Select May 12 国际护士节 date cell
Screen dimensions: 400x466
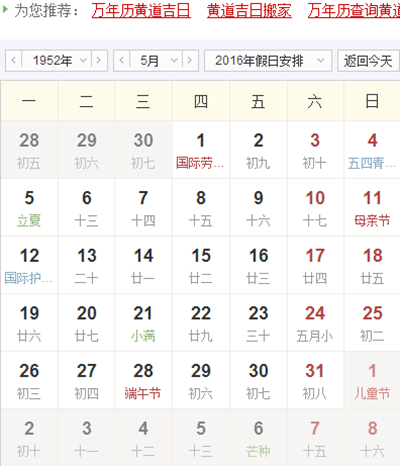point(29,265)
